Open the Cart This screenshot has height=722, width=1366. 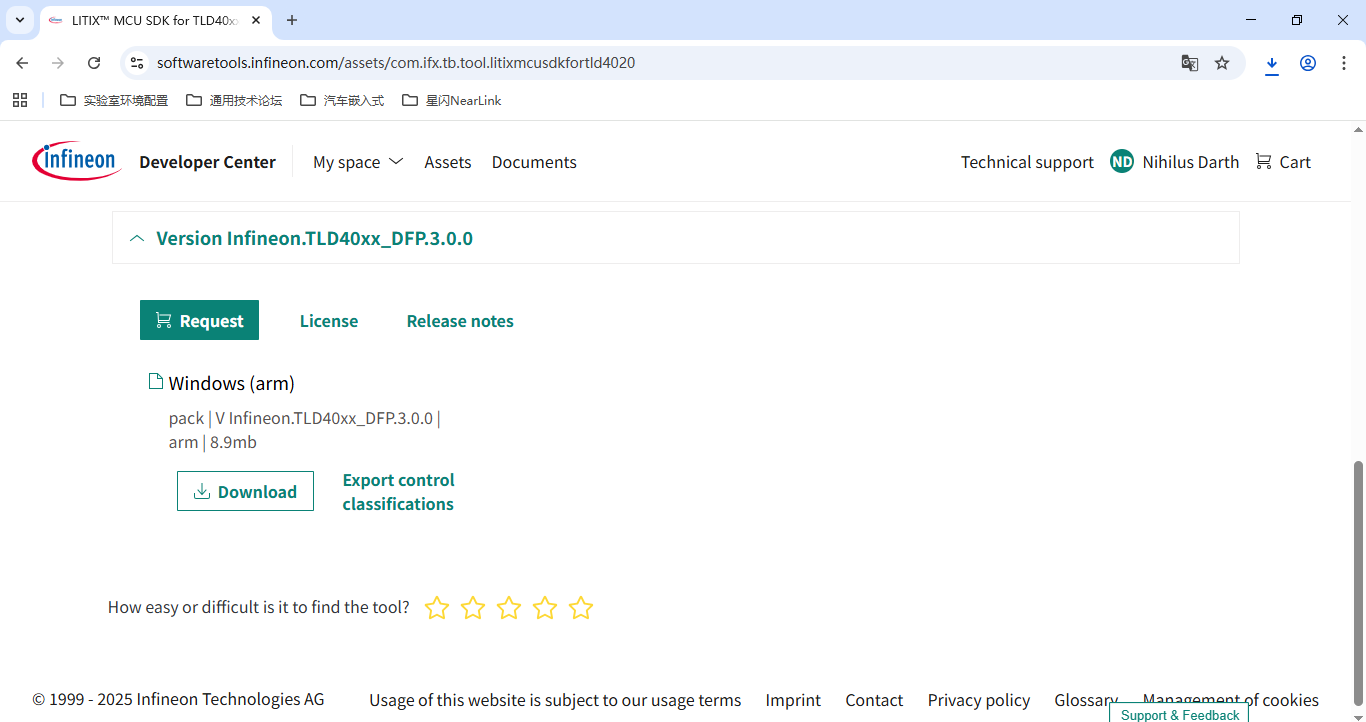click(x=1283, y=162)
